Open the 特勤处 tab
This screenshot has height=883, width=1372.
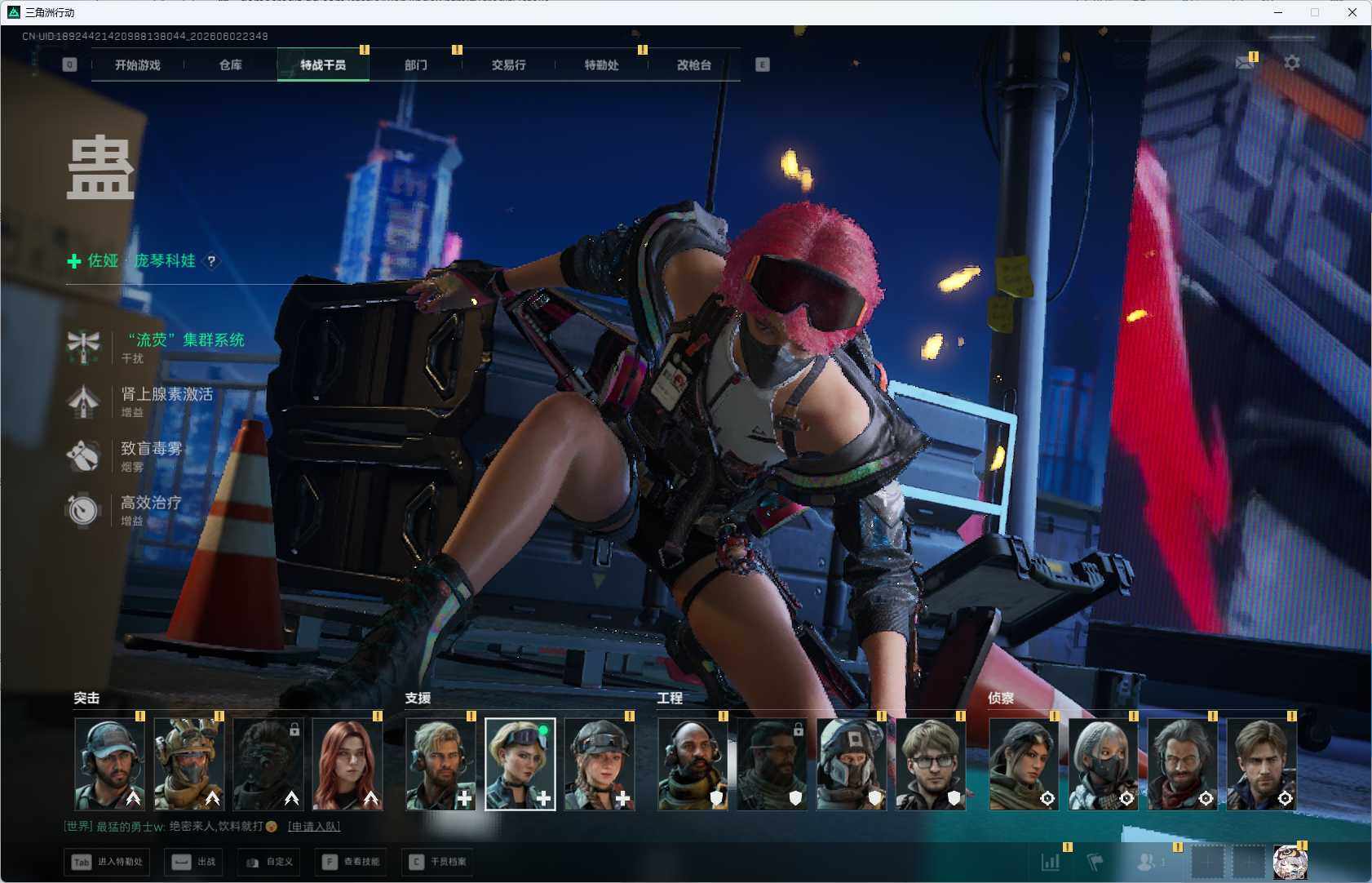601,65
